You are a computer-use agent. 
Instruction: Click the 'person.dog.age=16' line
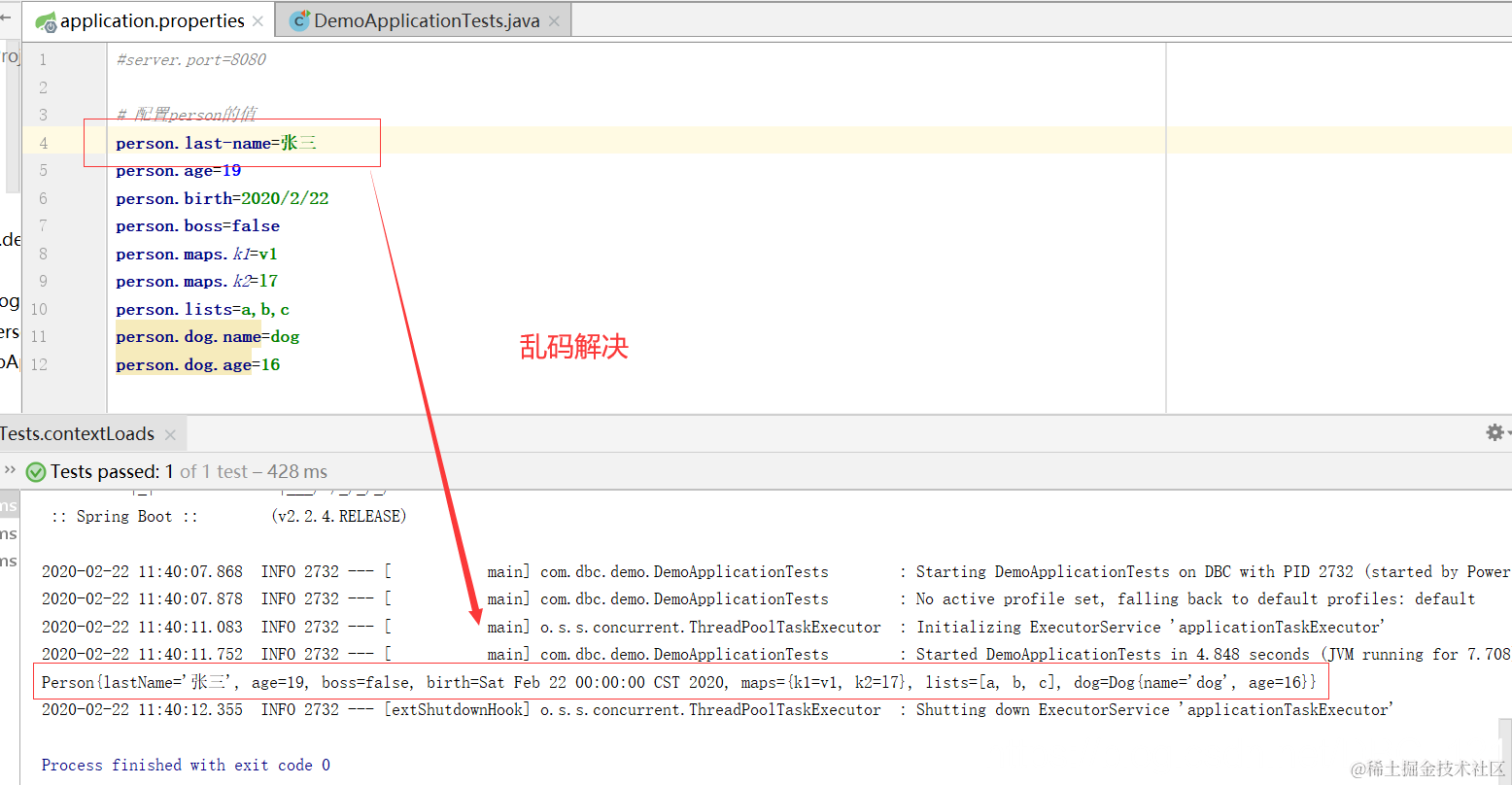tap(198, 365)
